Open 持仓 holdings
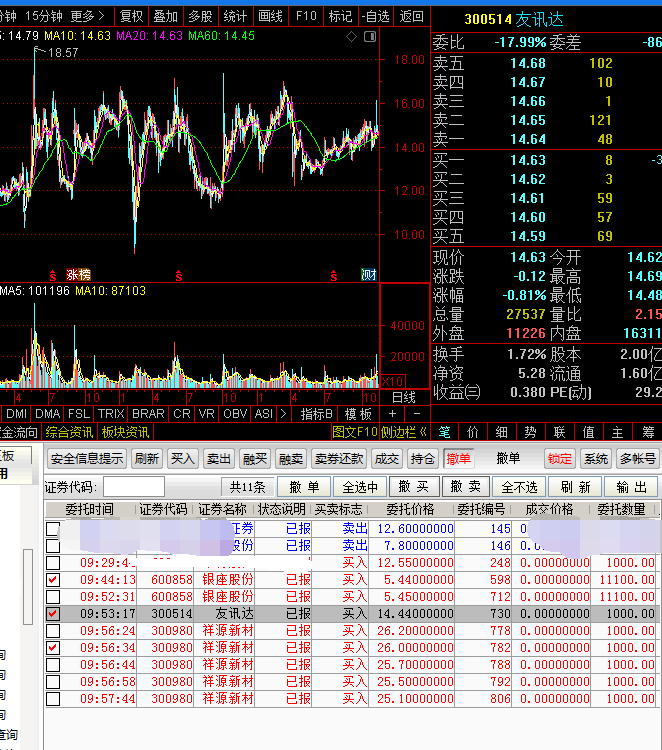 [423, 459]
